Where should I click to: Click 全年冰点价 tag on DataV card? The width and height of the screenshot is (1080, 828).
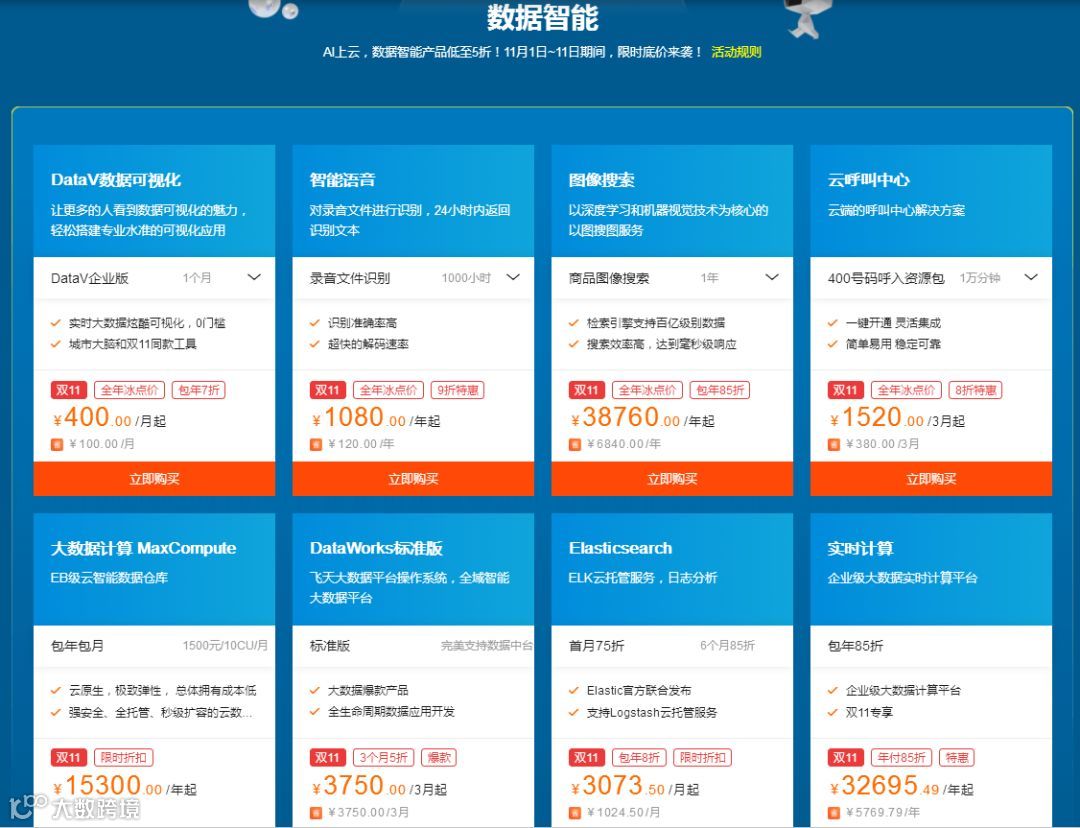pos(129,390)
